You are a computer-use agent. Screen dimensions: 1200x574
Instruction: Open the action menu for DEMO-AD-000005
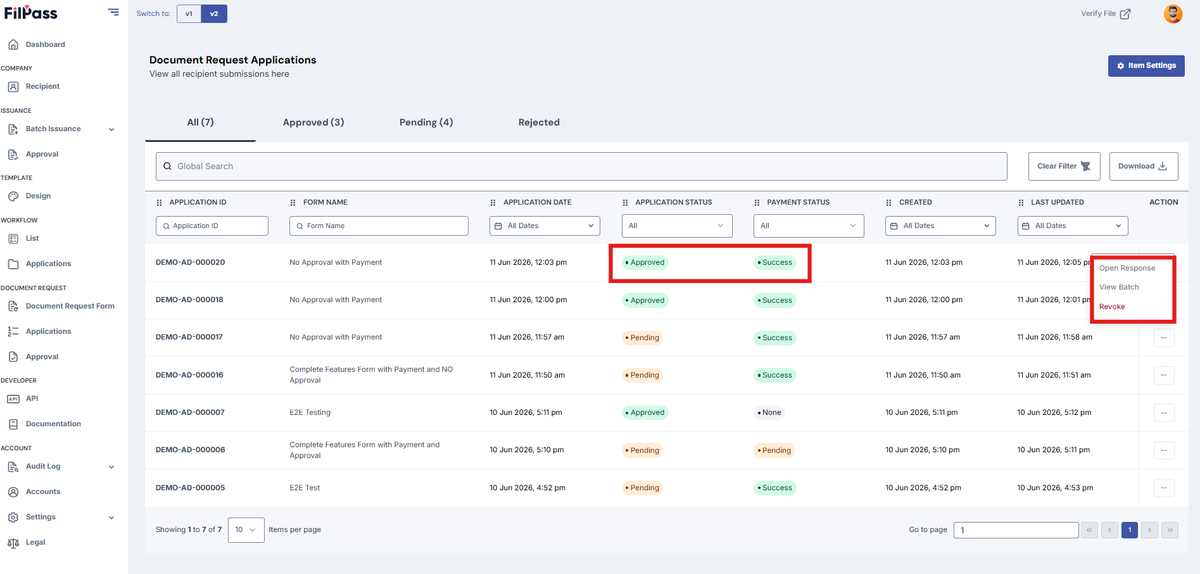click(1163, 488)
